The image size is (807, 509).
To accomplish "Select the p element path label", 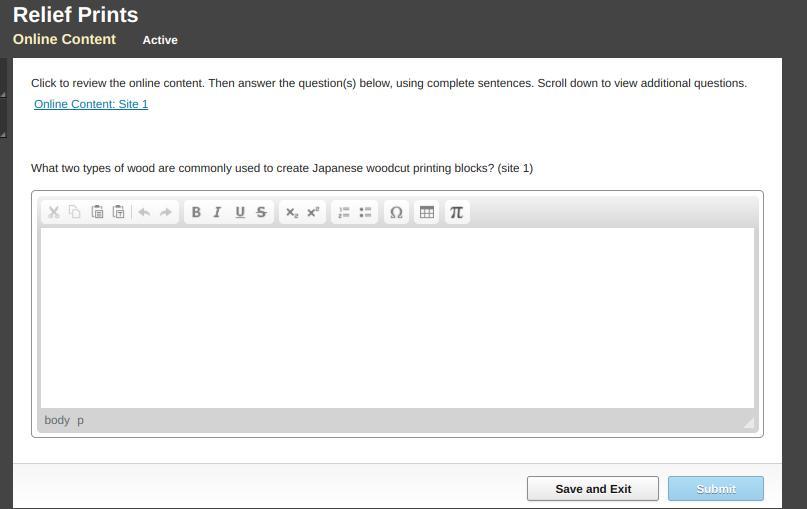I will point(80,420).
